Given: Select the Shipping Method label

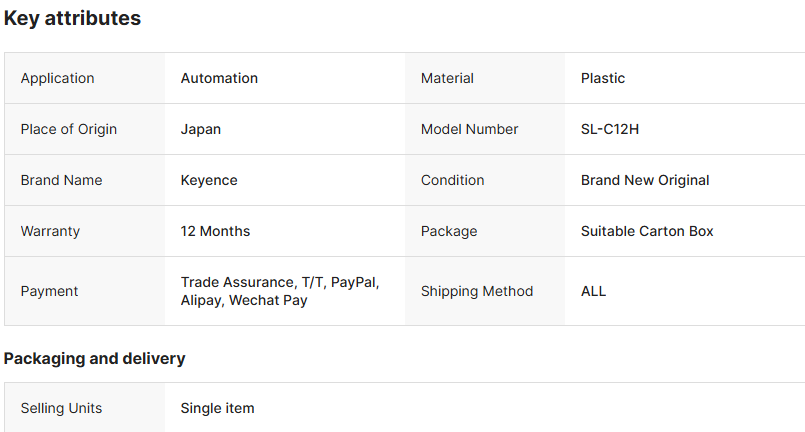Looking at the screenshot, I should pyautogui.click(x=477, y=291).
